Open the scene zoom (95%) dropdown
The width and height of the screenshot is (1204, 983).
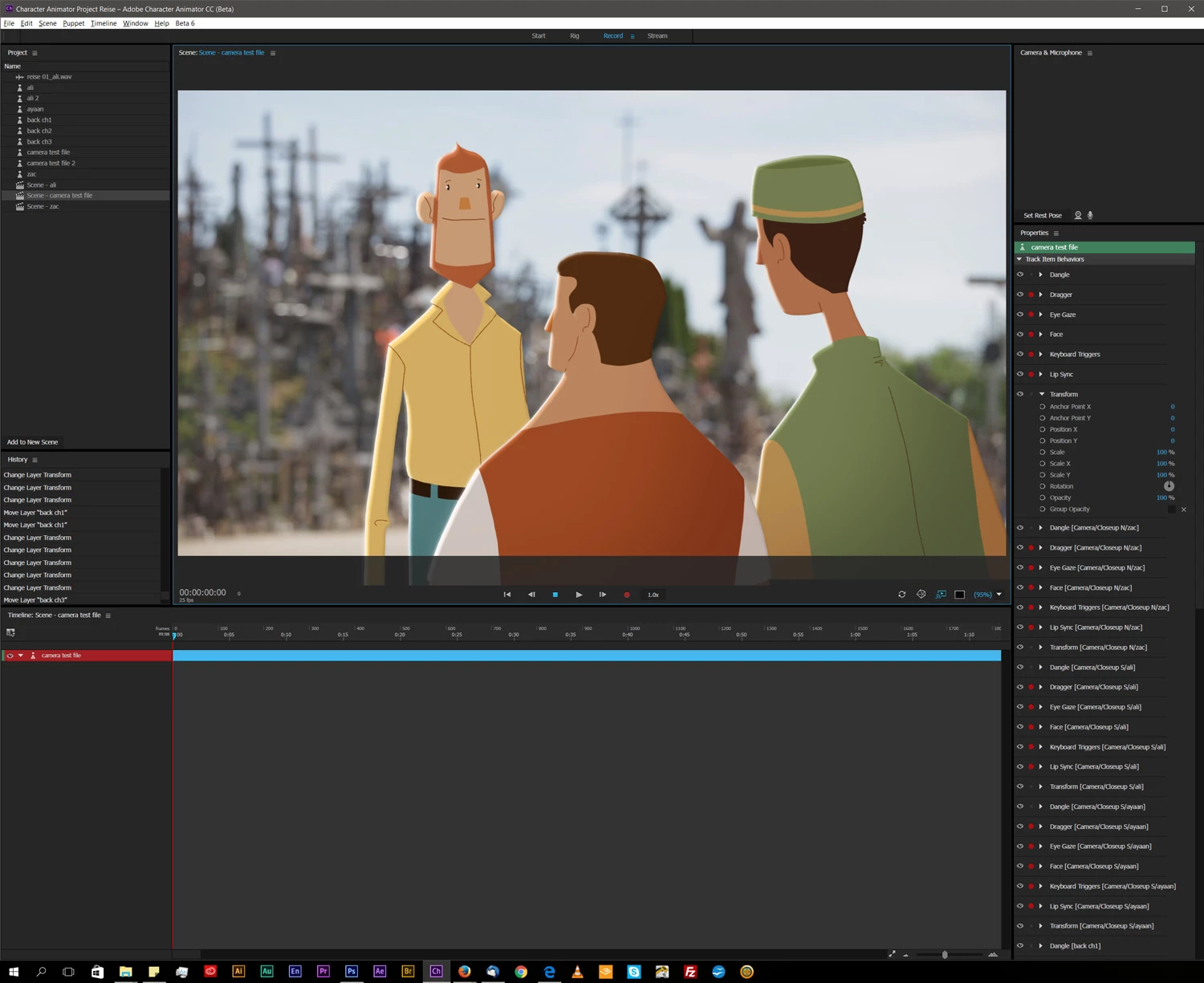coord(999,595)
